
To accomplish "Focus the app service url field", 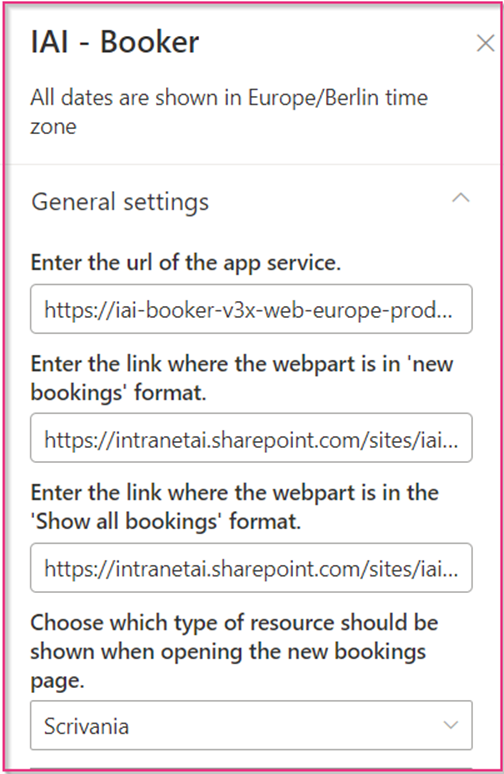I will click(x=251, y=309).
